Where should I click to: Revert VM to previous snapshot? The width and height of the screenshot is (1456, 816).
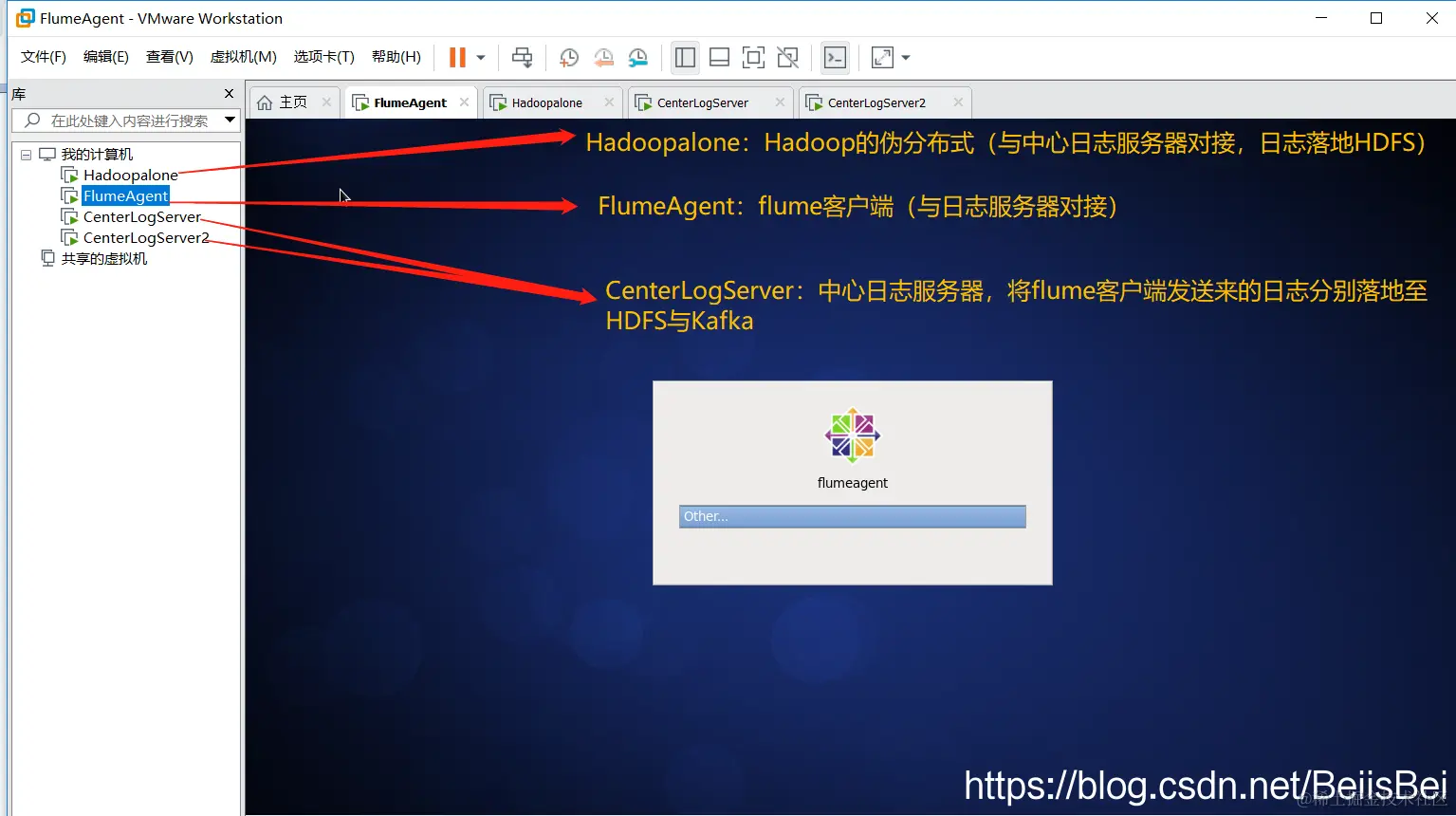pyautogui.click(x=603, y=57)
